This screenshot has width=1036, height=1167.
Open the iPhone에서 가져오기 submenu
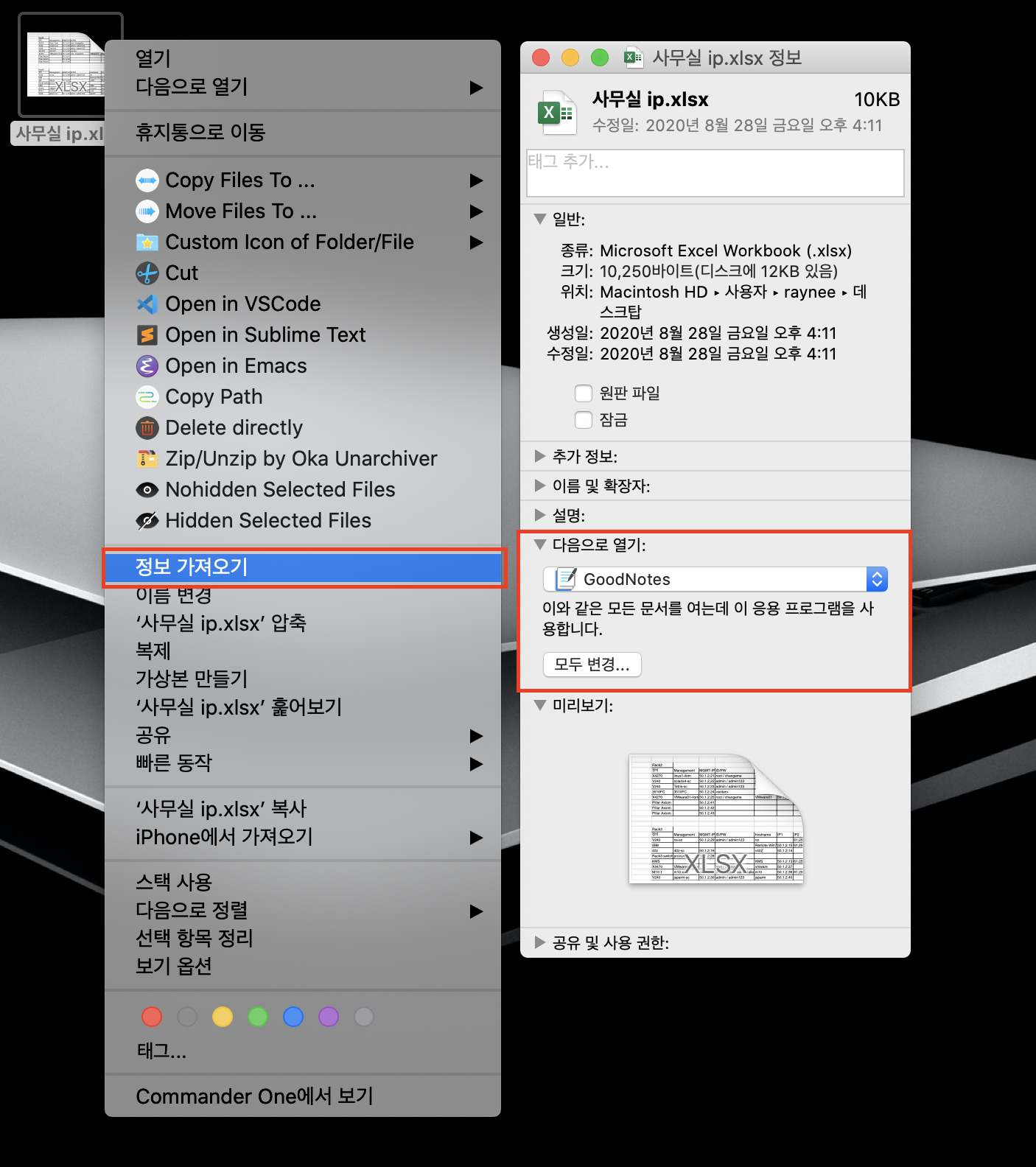pyautogui.click(x=303, y=837)
